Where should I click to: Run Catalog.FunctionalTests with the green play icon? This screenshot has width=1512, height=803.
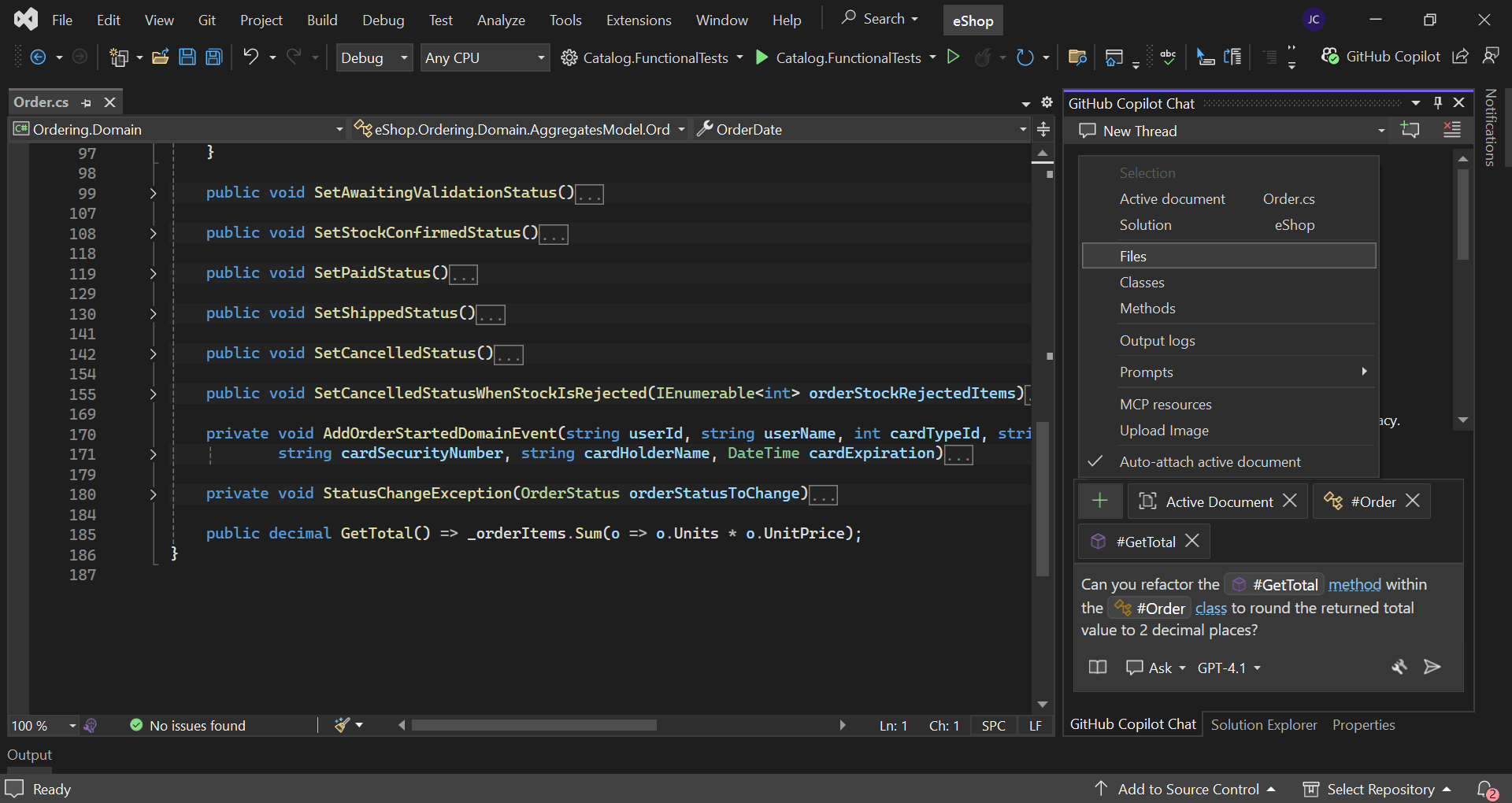761,57
